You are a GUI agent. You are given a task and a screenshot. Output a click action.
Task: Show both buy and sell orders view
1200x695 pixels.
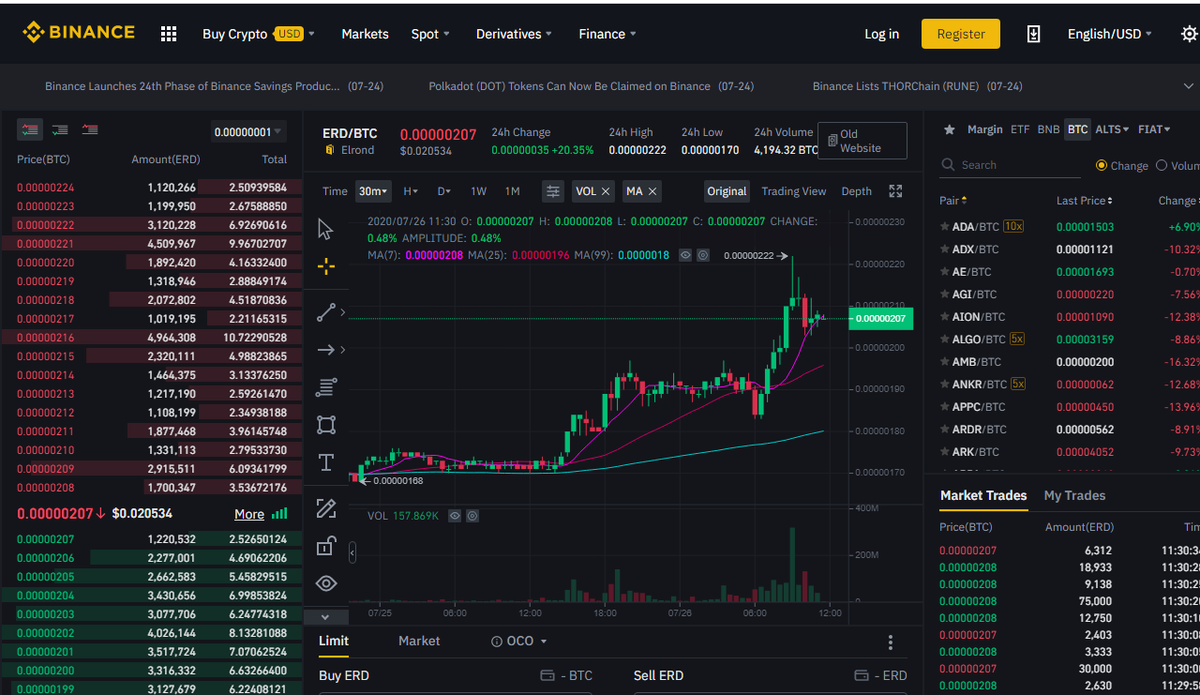tap(30, 130)
